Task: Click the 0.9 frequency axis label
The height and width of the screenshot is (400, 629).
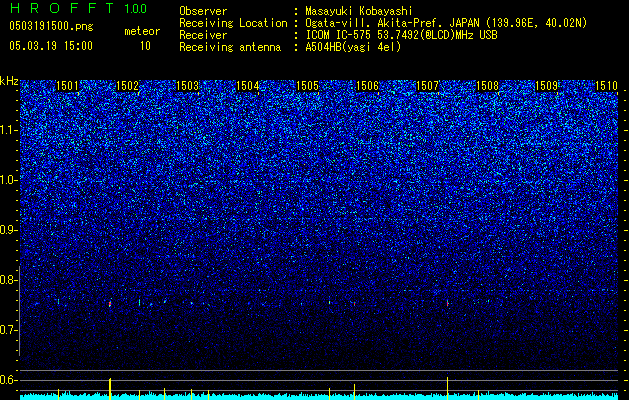Action: (x=9, y=230)
